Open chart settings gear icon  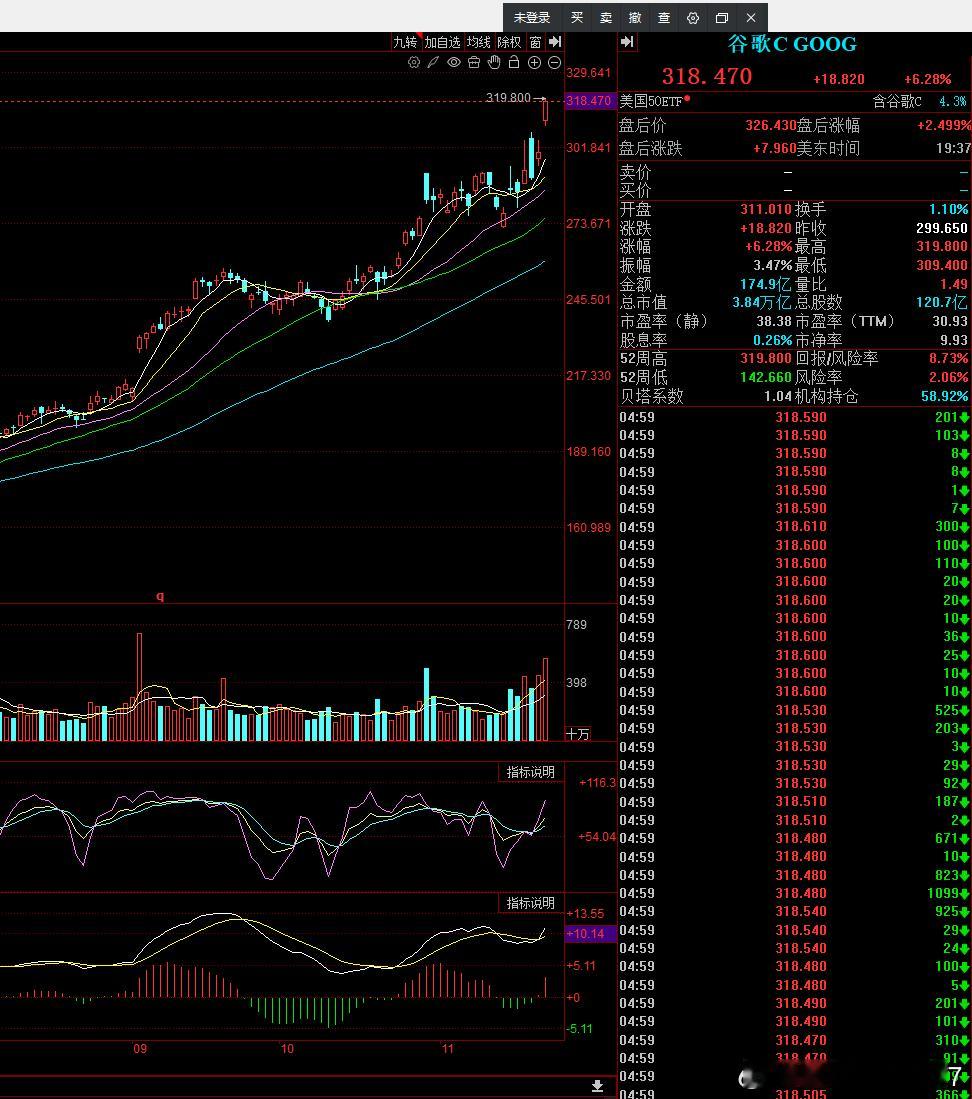tap(414, 63)
